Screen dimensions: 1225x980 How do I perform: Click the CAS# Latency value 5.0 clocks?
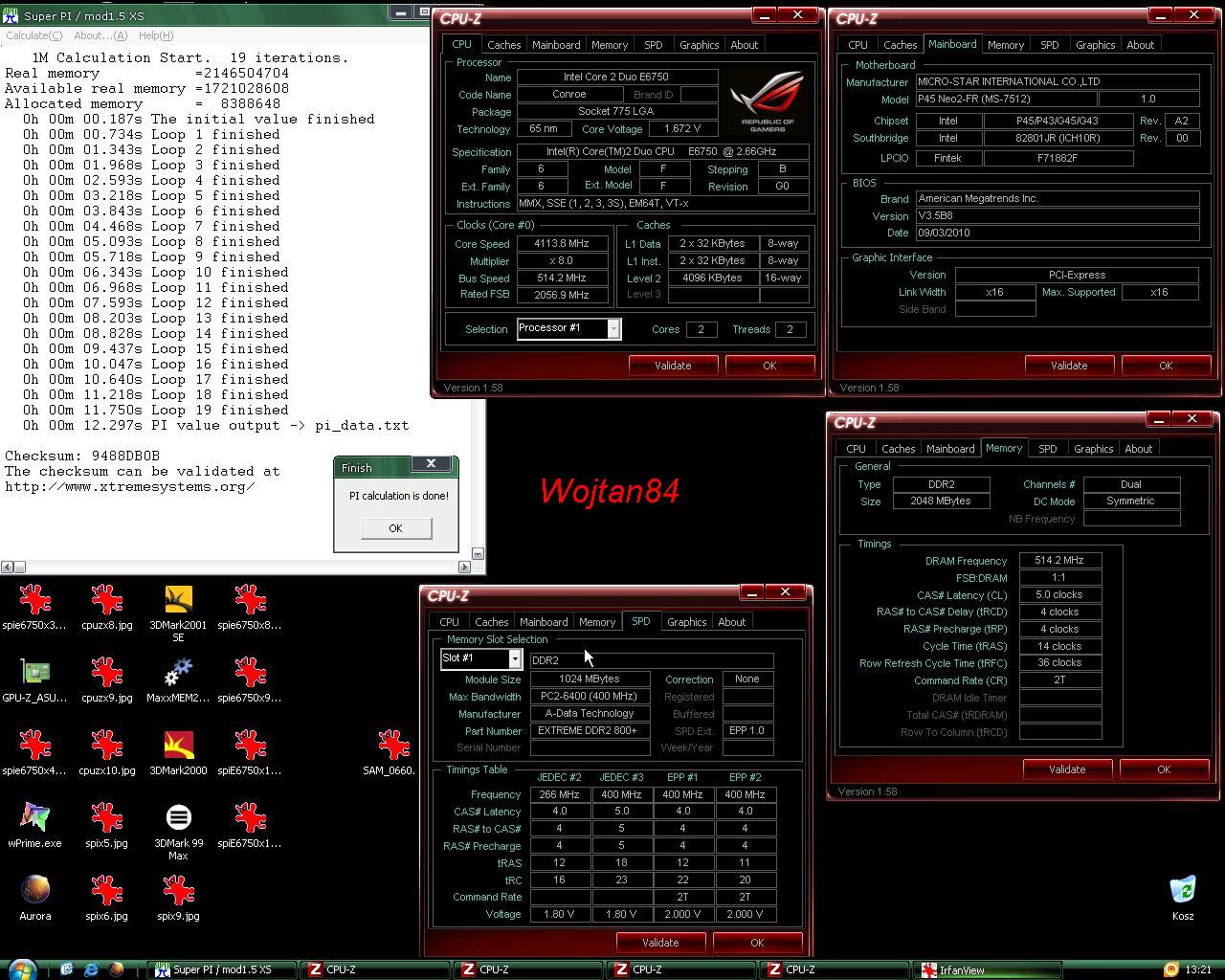coord(1060,595)
